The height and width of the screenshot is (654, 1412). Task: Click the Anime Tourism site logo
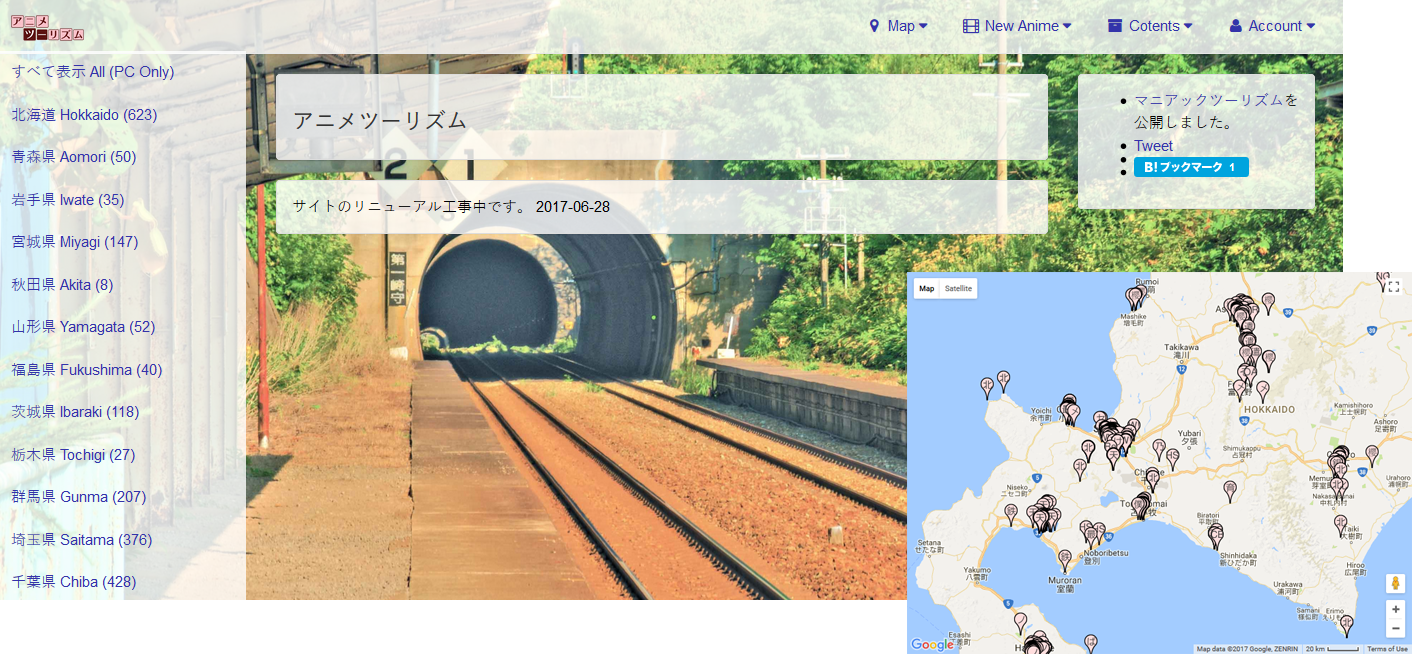coord(47,27)
